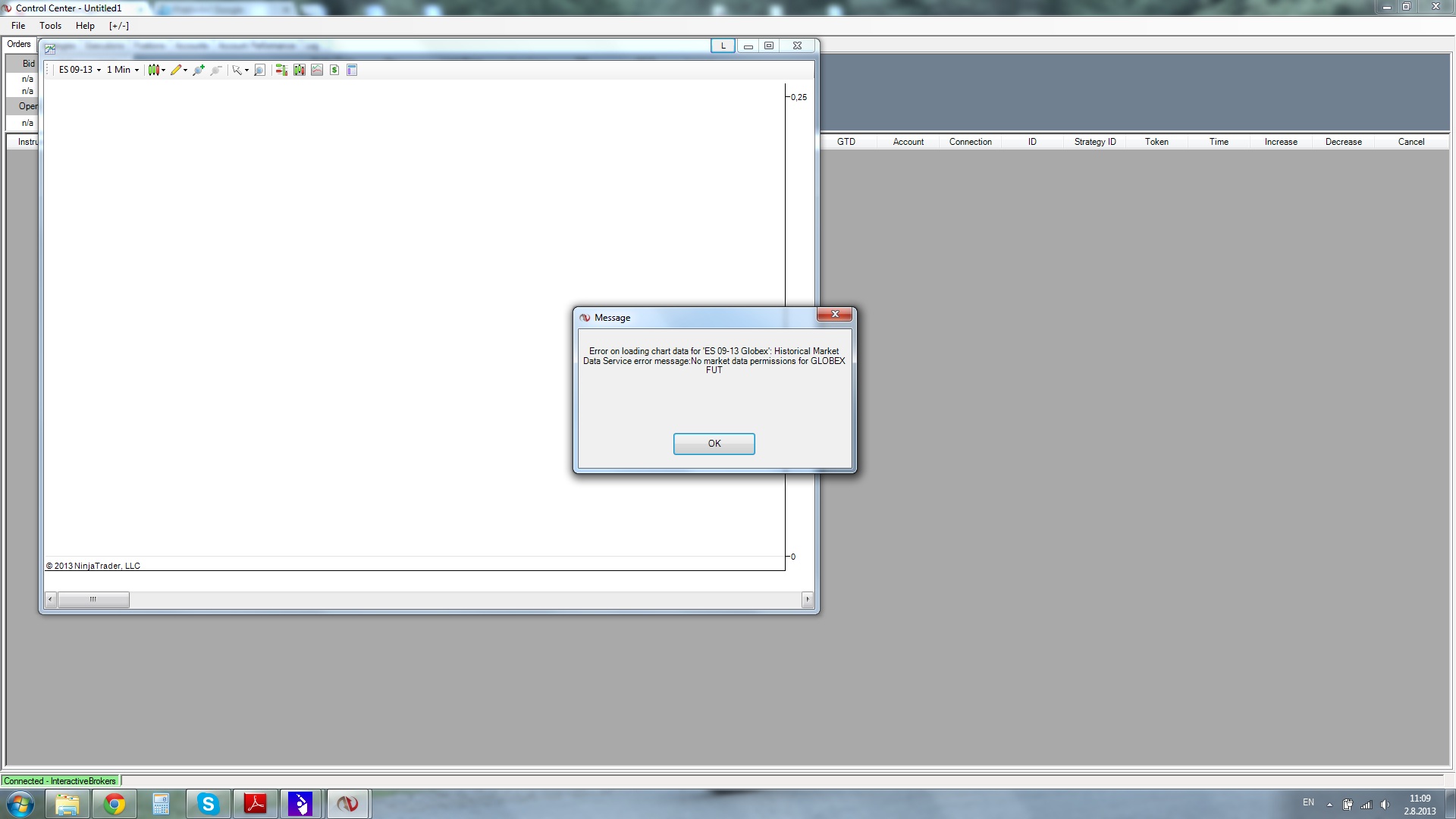Toggle the chart trader icon
This screenshot has height=819, width=1456.
[281, 70]
